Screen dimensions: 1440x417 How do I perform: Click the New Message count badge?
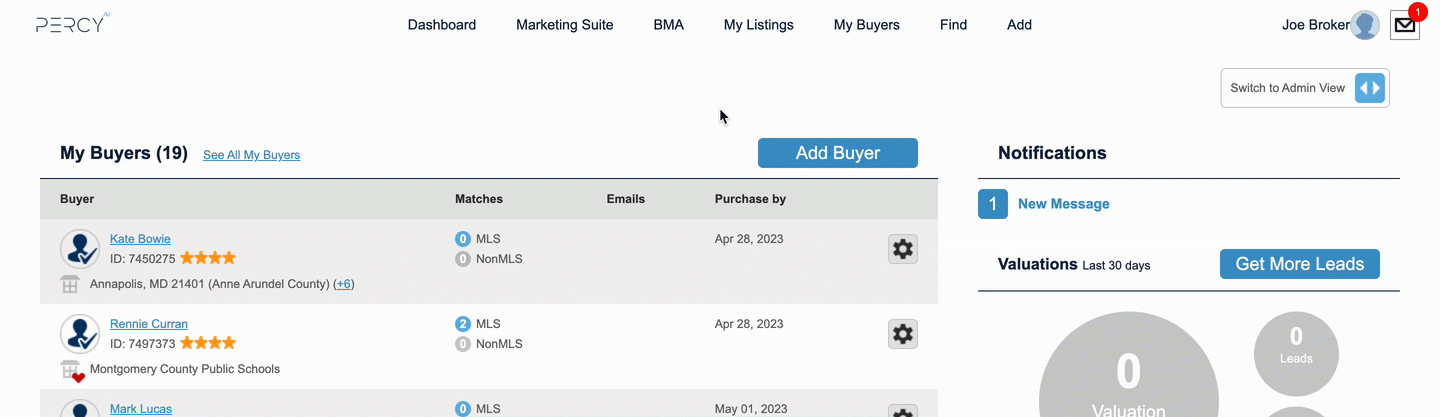[x=993, y=204]
